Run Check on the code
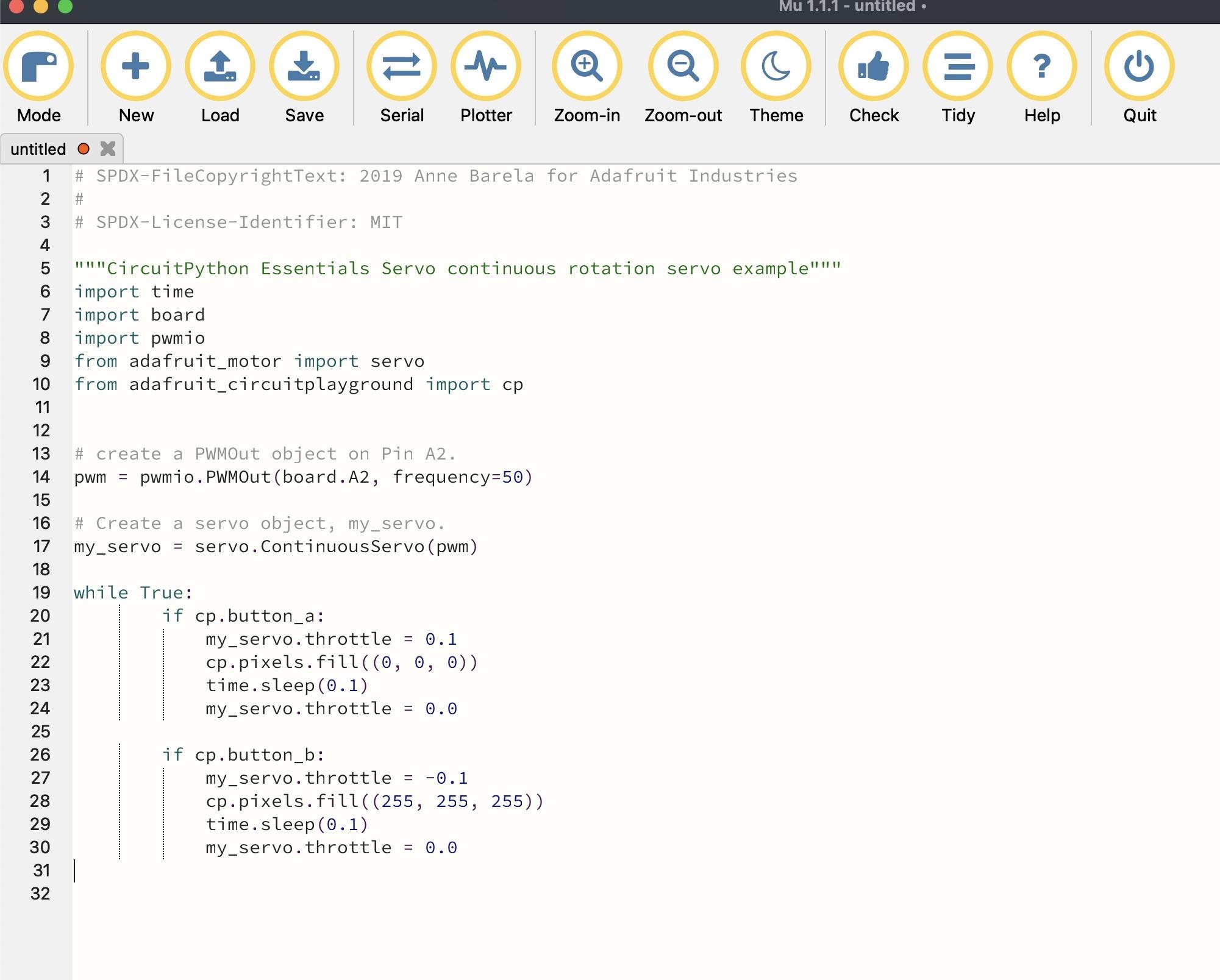The height and width of the screenshot is (980, 1220). click(x=873, y=67)
